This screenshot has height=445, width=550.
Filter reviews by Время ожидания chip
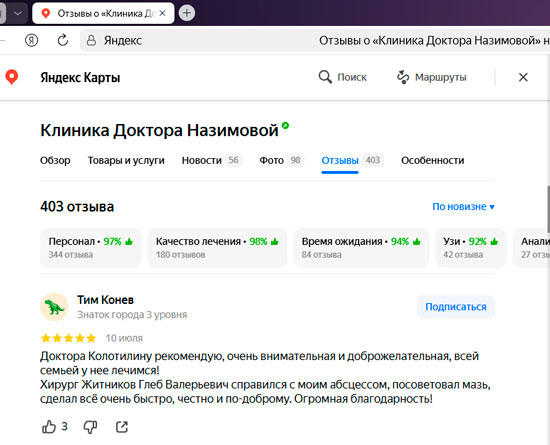click(x=361, y=248)
